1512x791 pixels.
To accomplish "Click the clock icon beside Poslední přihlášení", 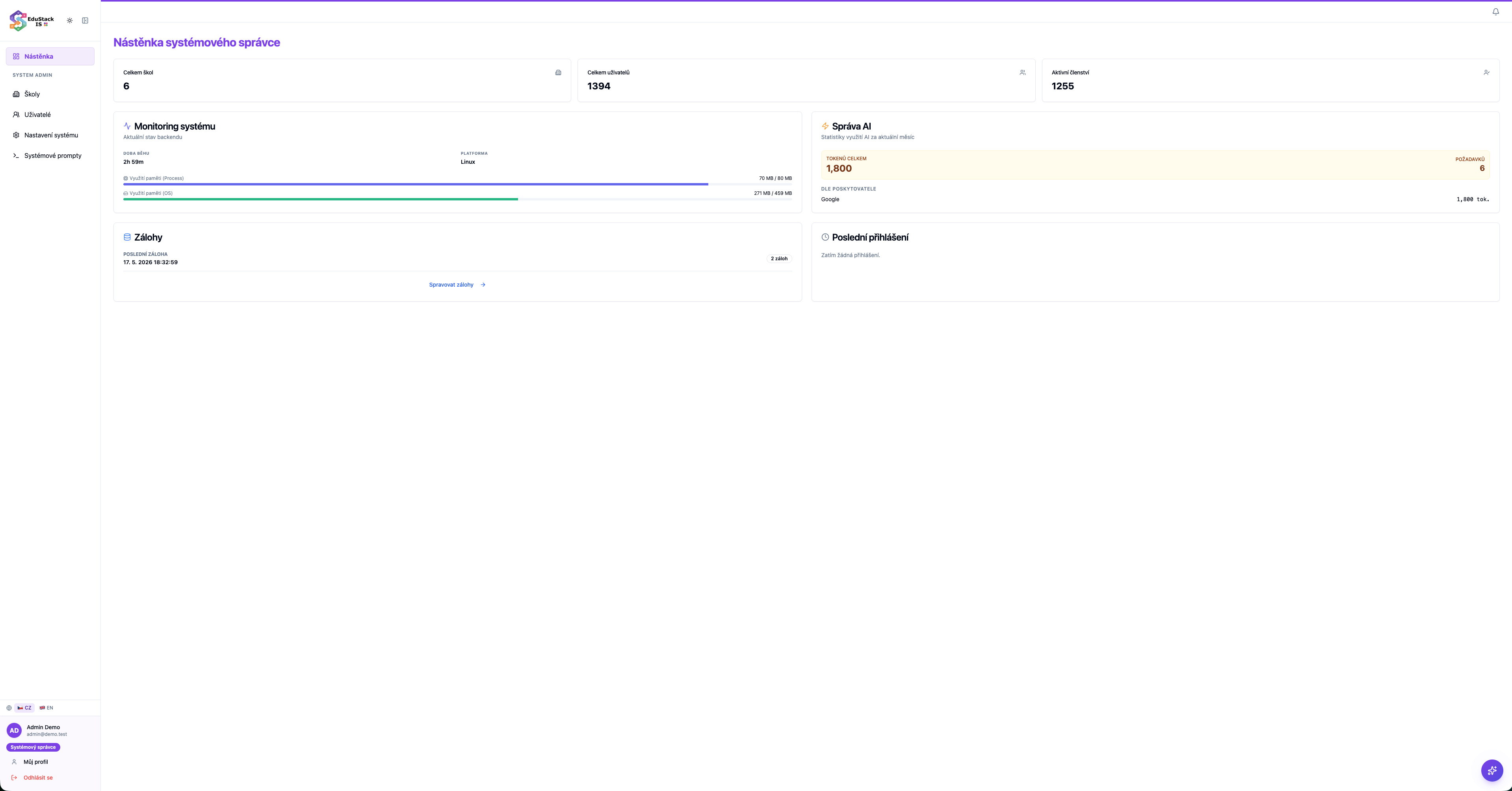I will [x=825, y=237].
